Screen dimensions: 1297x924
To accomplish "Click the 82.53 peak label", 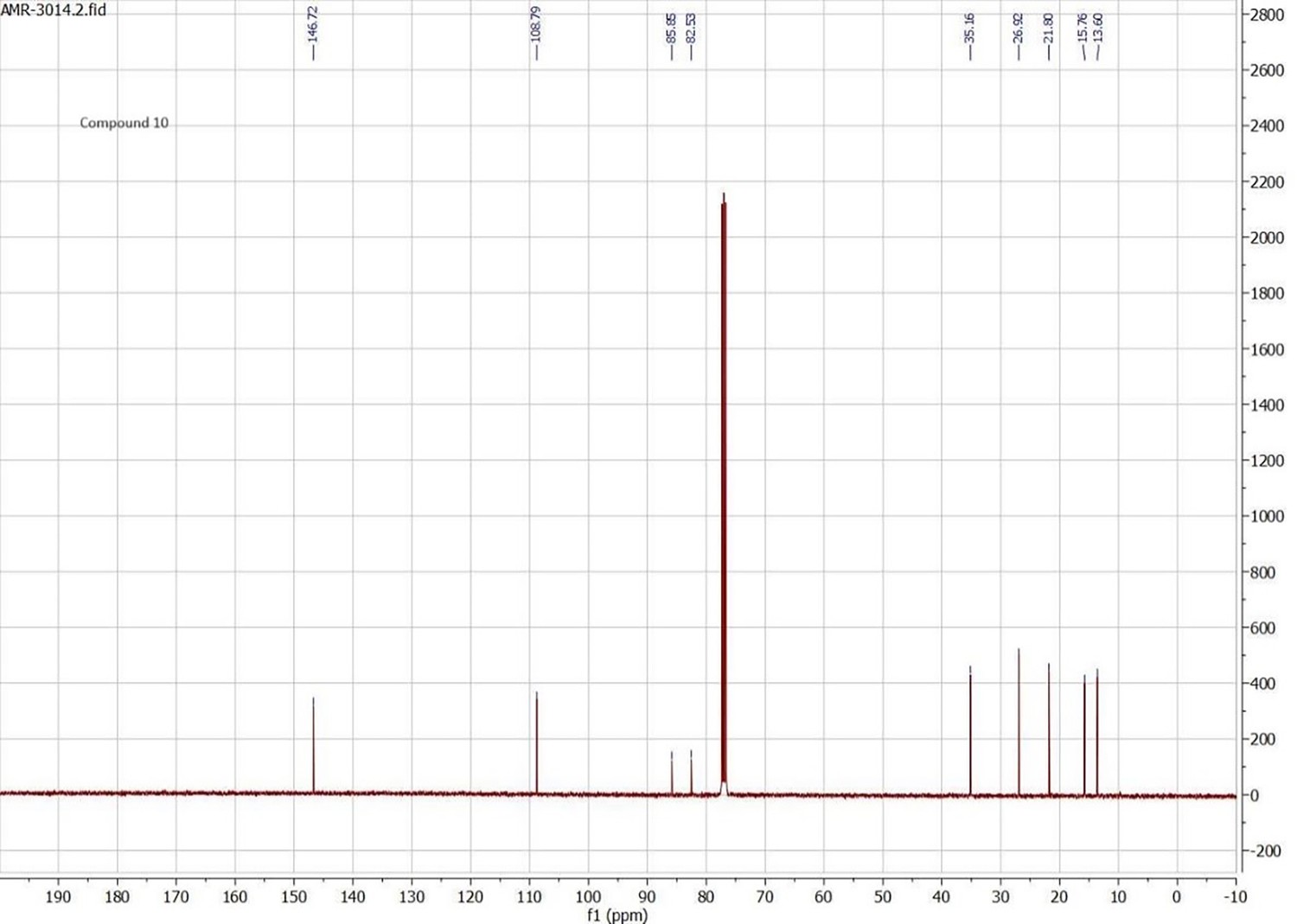I will point(691,29).
